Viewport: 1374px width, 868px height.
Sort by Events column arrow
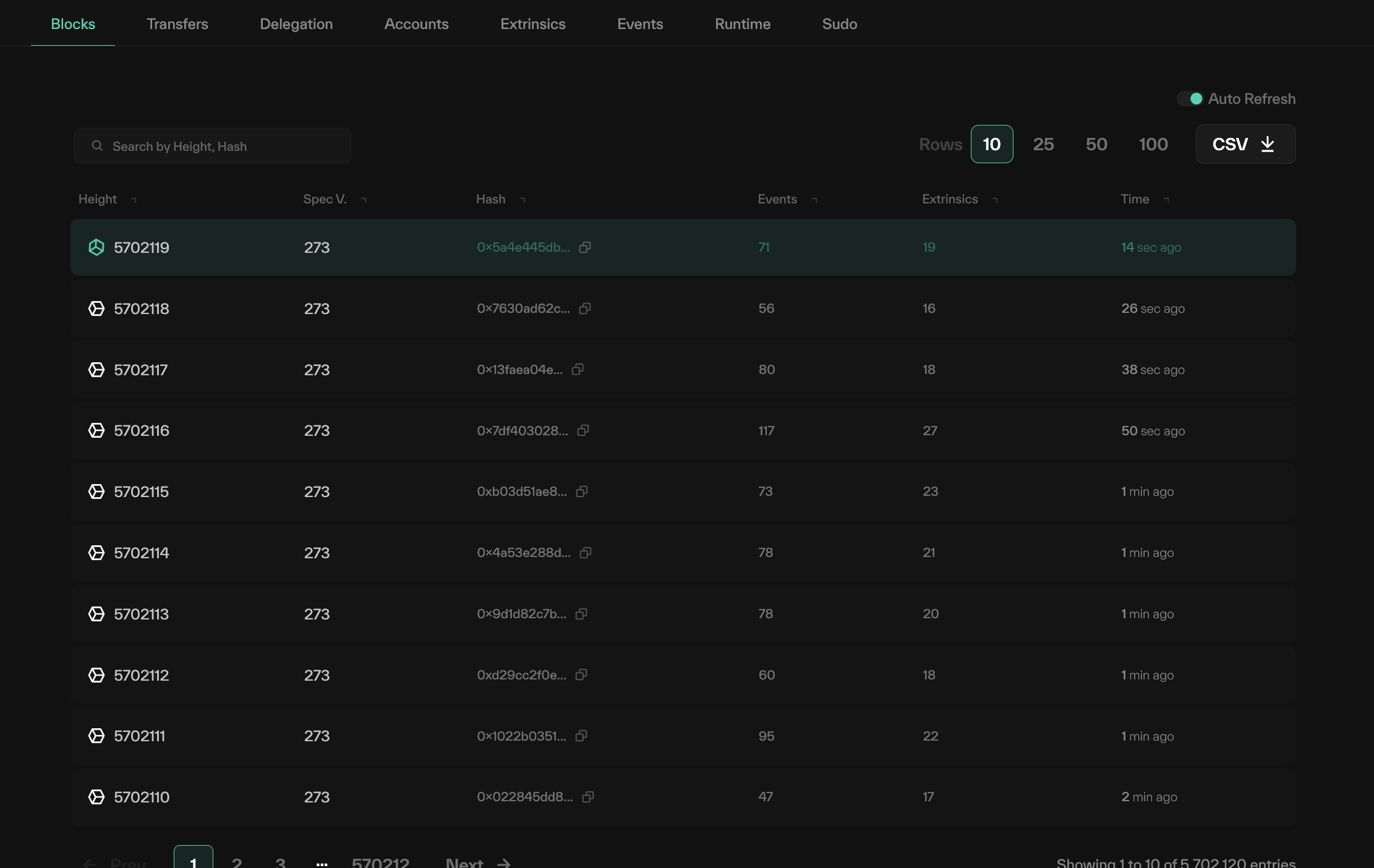(x=814, y=200)
